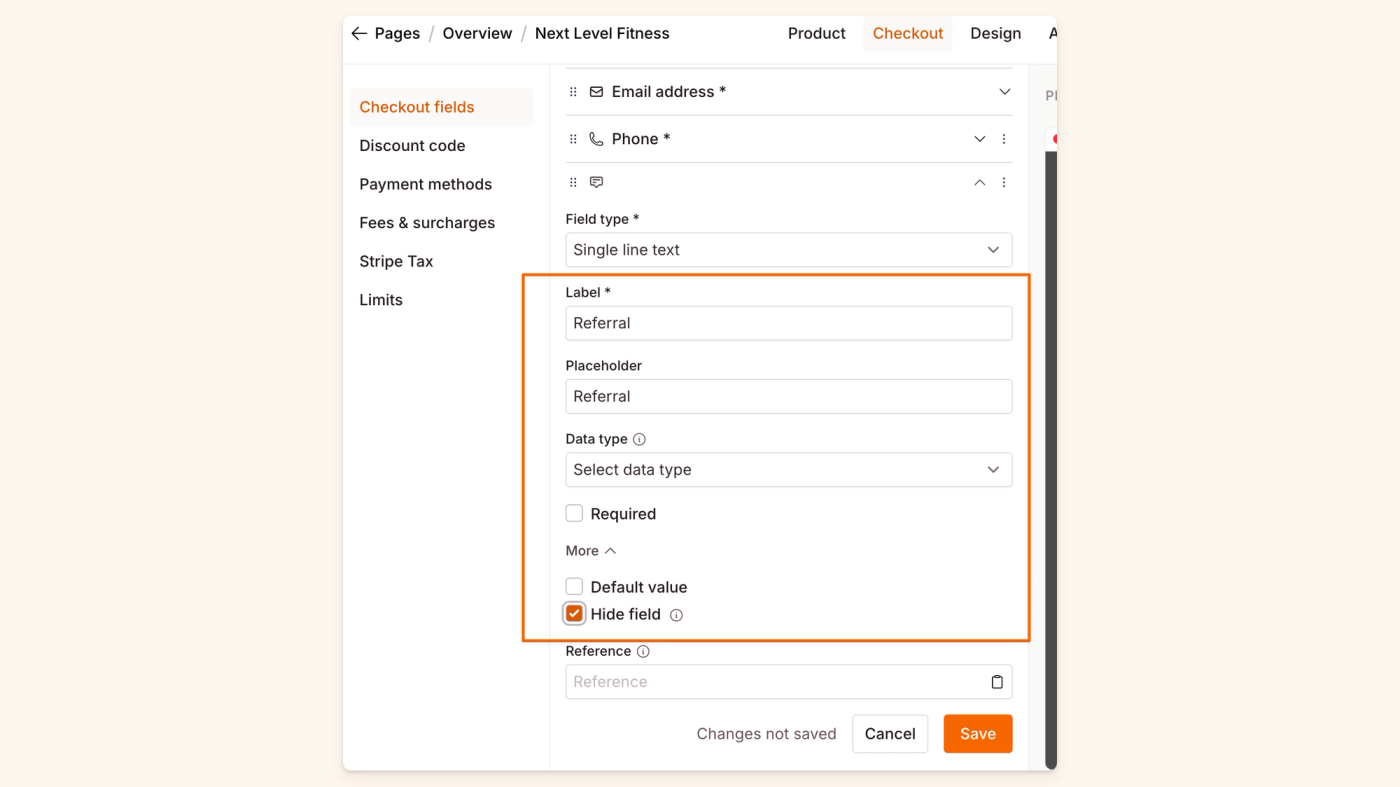Image resolution: width=1400 pixels, height=787 pixels.
Task: Click the envelope icon beside Email address
Action: pyautogui.click(x=596, y=92)
